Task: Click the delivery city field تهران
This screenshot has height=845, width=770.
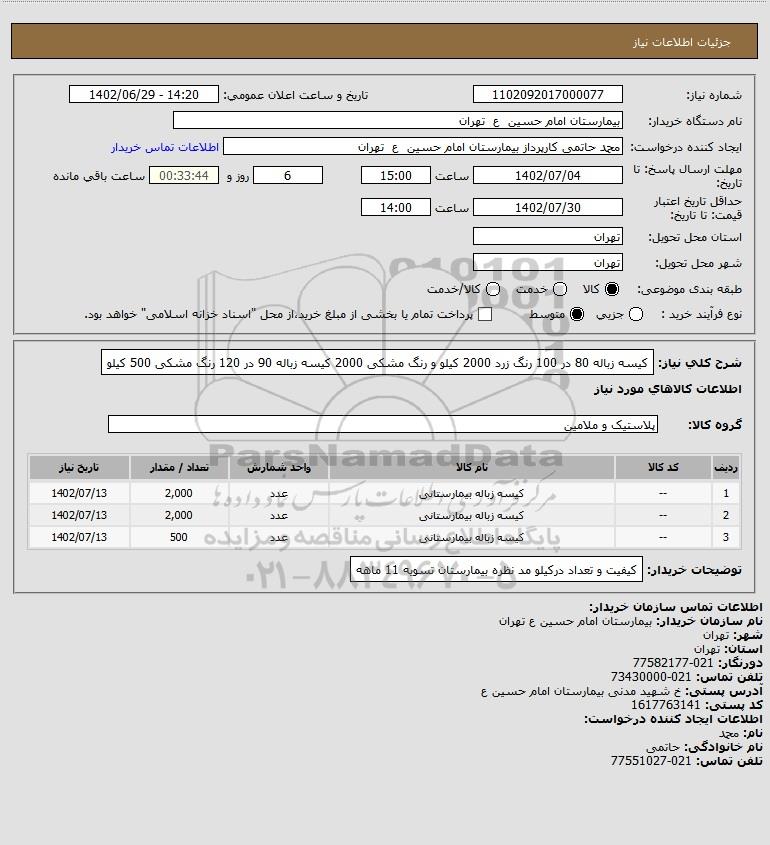Action: pyautogui.click(x=547, y=262)
